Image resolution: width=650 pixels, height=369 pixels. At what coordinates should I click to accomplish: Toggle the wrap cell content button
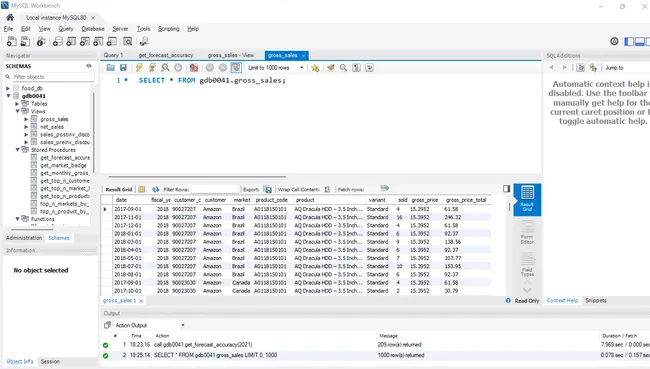(x=327, y=189)
